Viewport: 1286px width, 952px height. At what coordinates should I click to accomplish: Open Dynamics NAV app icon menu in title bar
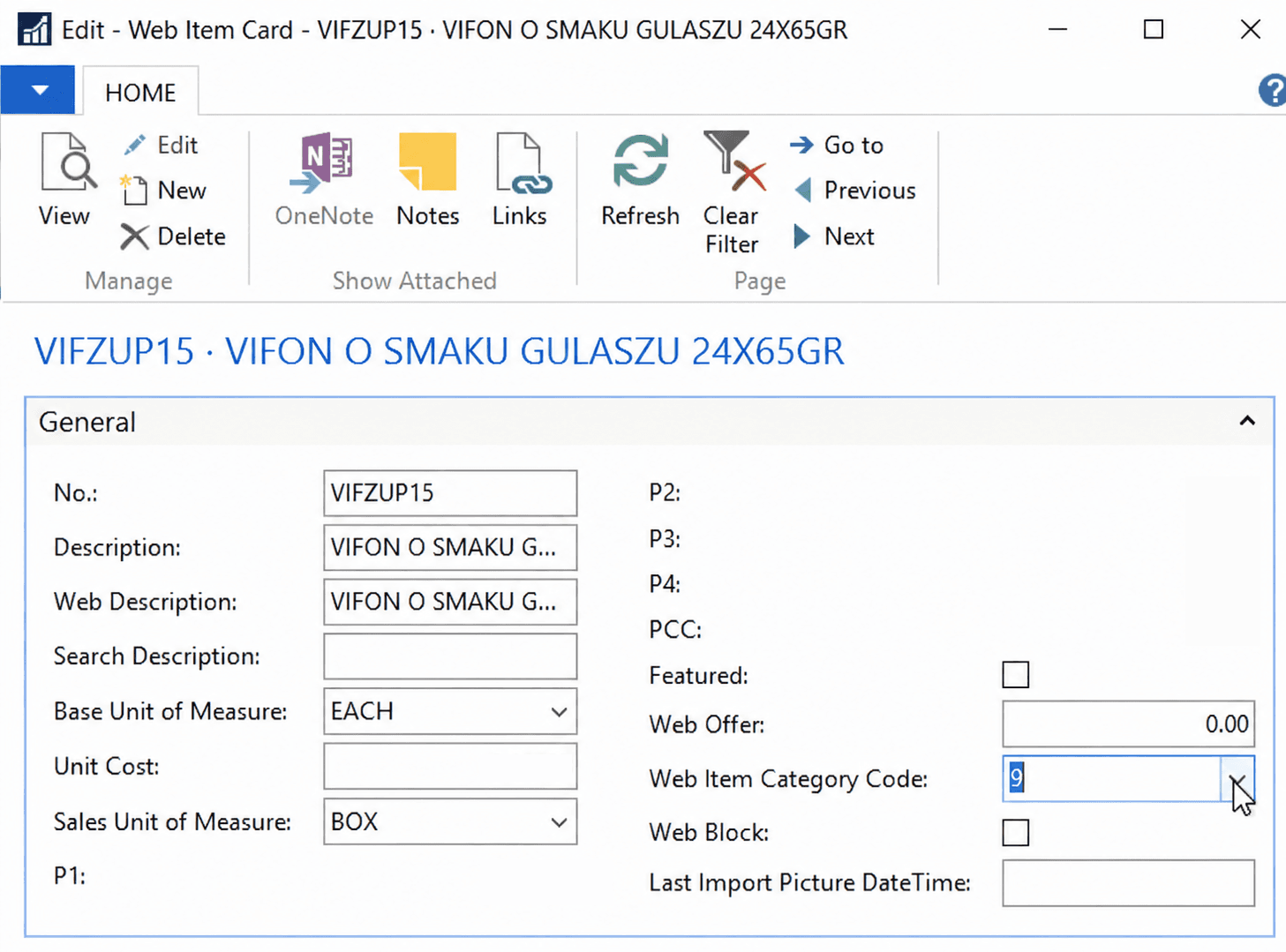[34, 29]
